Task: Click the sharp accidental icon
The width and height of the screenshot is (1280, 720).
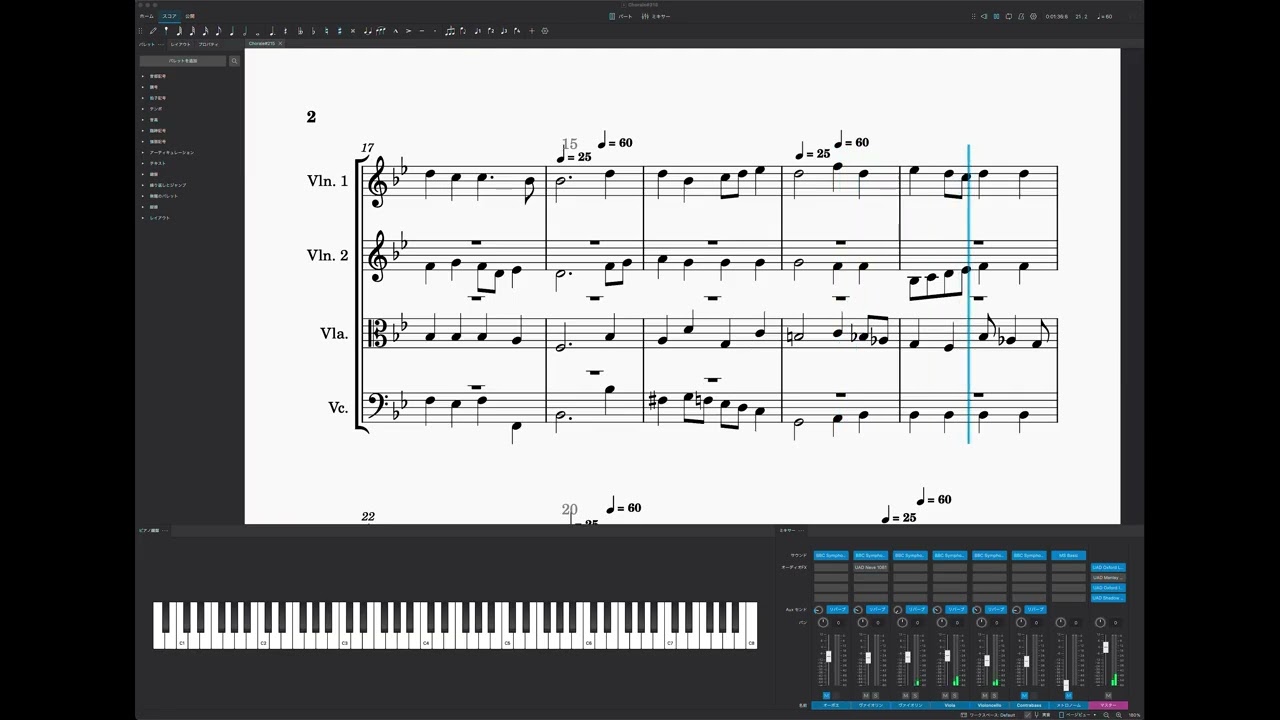Action: click(x=339, y=31)
